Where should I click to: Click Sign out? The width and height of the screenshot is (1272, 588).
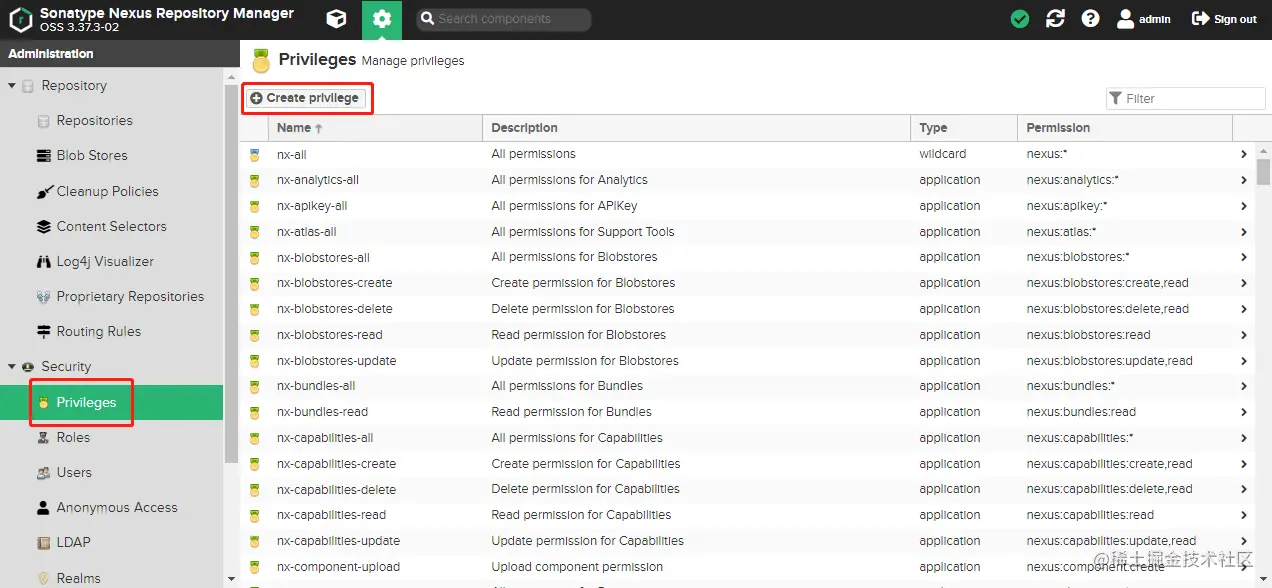point(1224,19)
